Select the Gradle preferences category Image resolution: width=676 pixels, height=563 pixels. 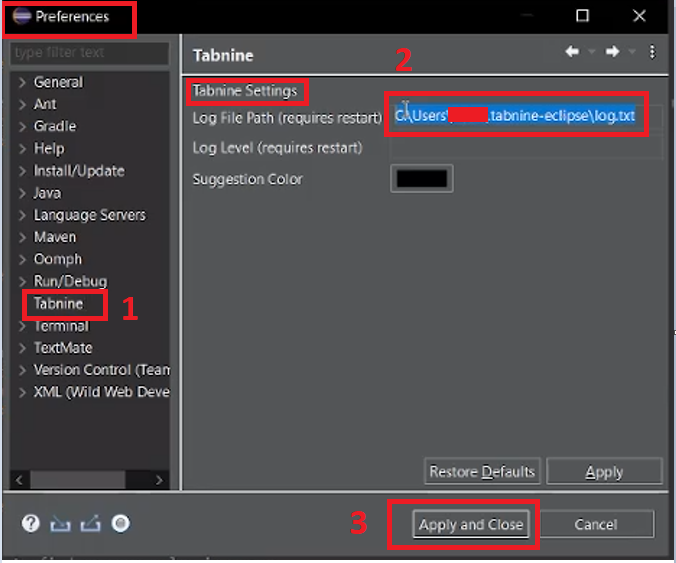click(55, 126)
